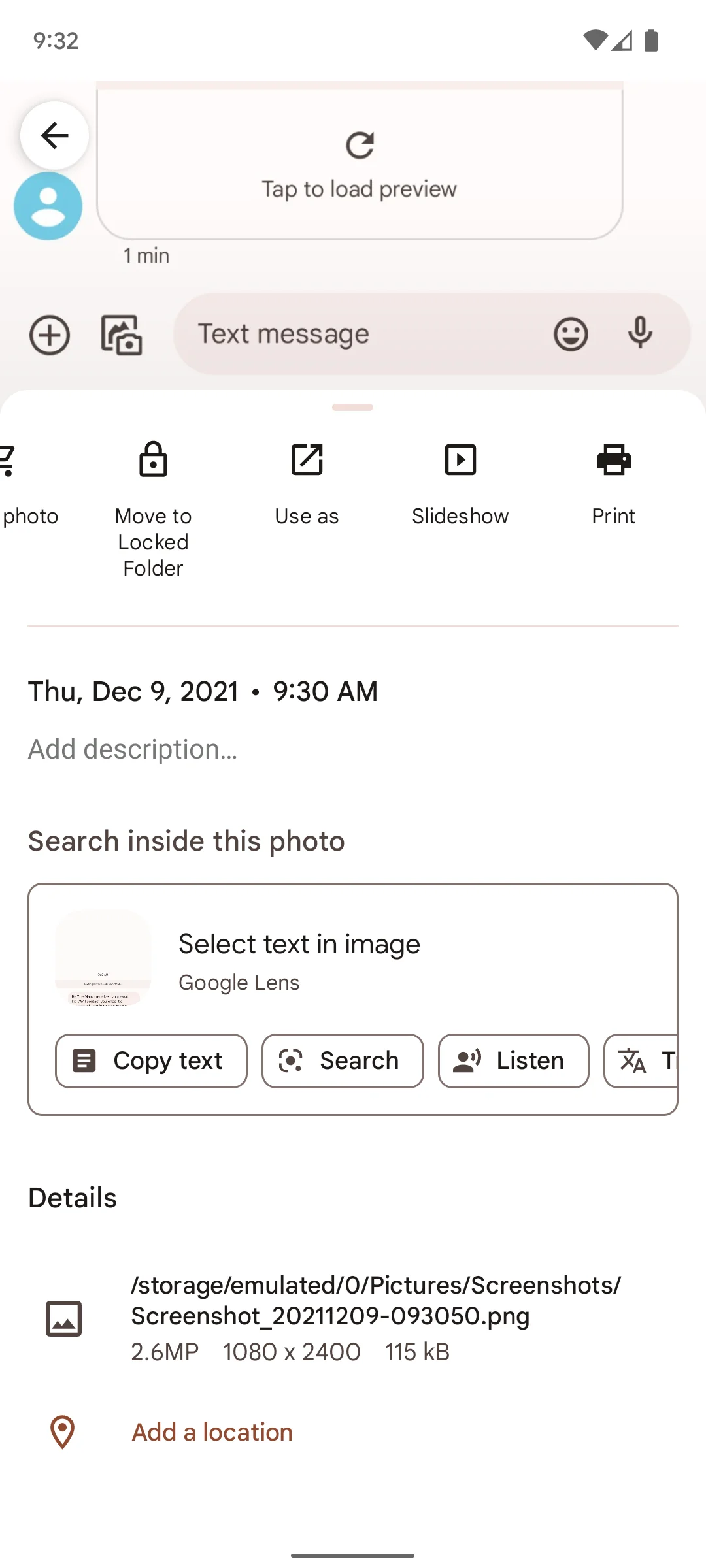This screenshot has height=1568, width=706.
Task: Tap the microphone voice message icon
Action: click(640, 333)
